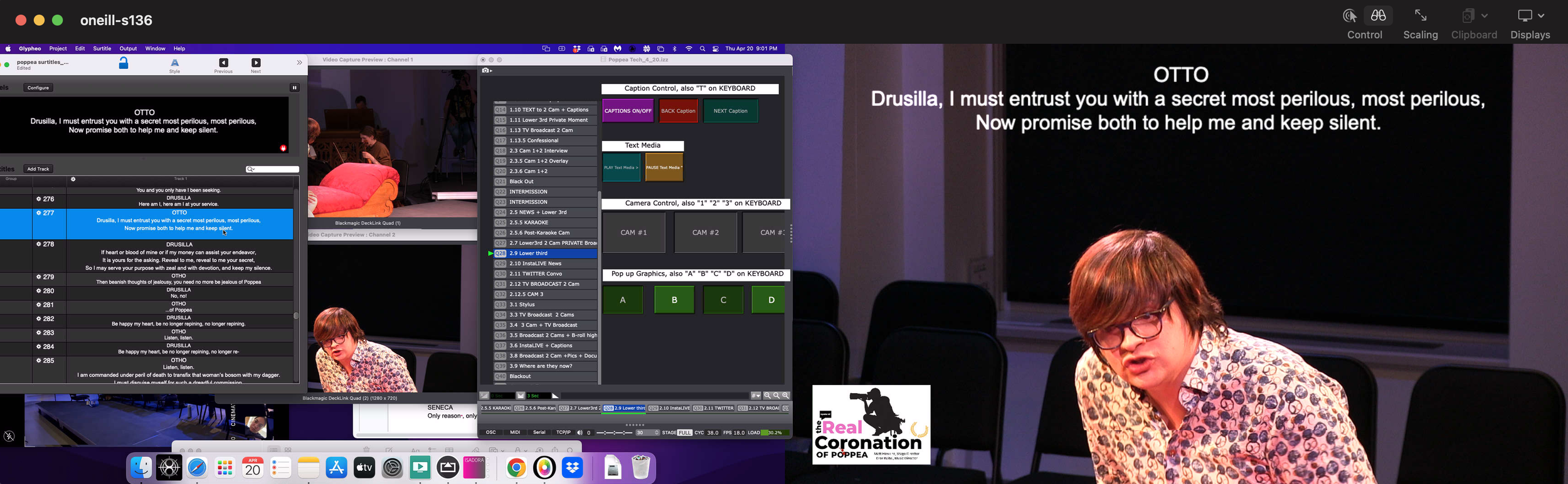This screenshot has width=1568, height=484.
Task: Open Google Chrome from the Dock
Action: pos(516,468)
